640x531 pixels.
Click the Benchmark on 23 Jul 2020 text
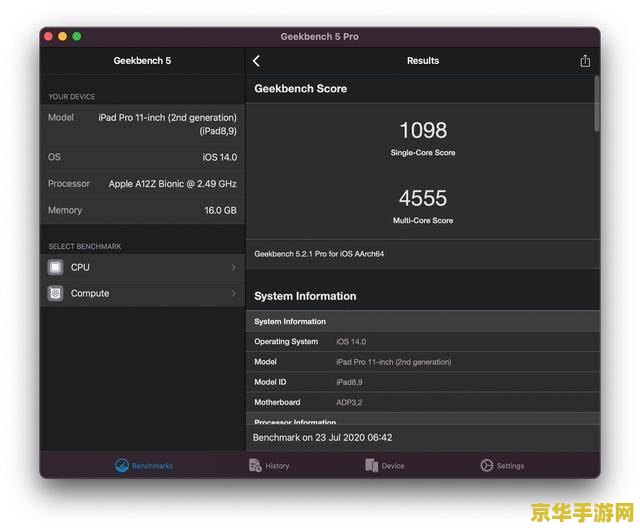click(322, 438)
